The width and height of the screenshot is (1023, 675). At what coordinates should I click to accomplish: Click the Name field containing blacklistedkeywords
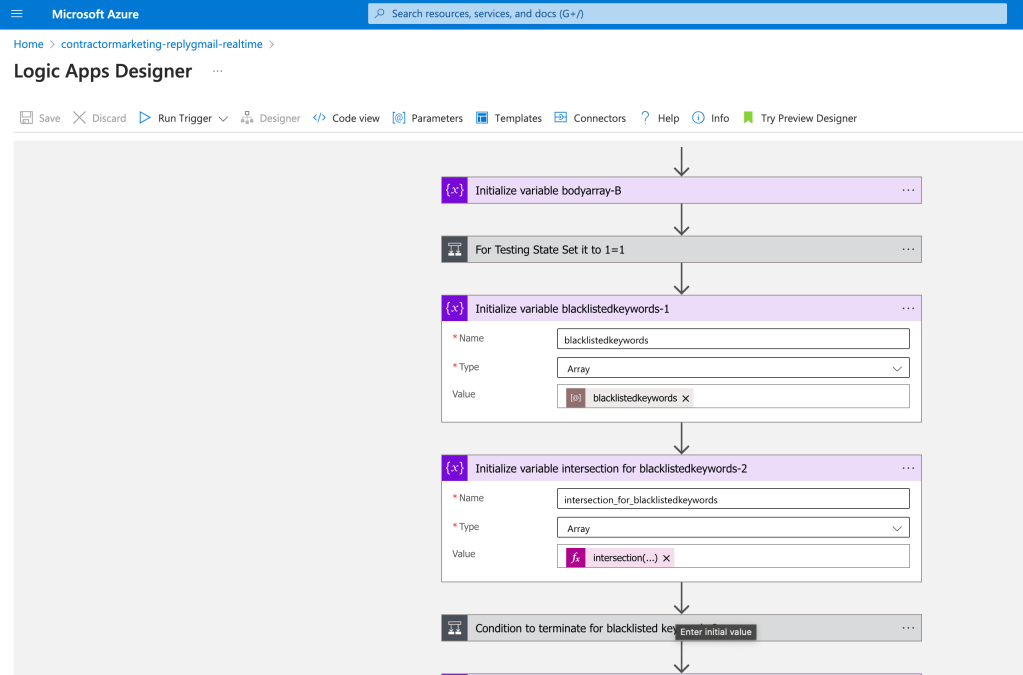[x=733, y=339]
